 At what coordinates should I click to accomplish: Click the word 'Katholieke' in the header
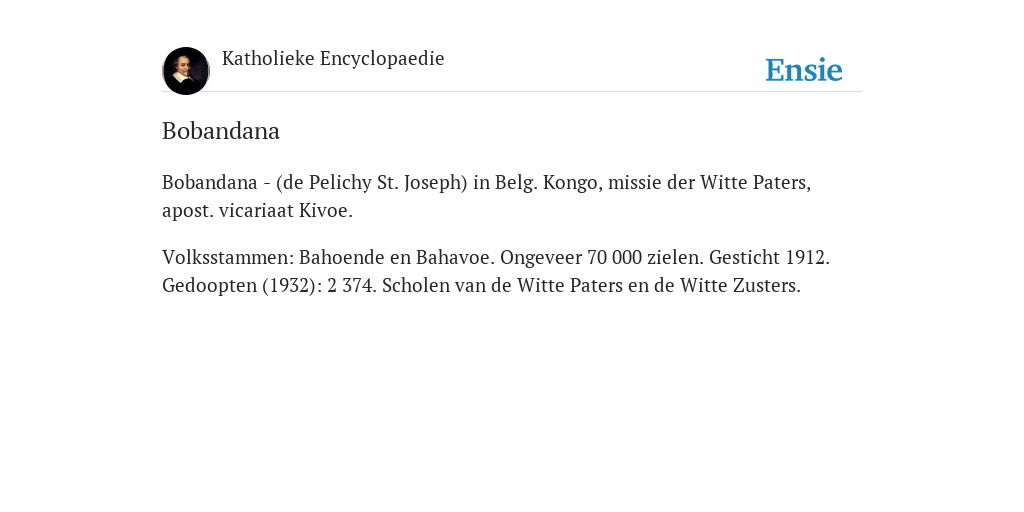pyautogui.click(x=268, y=58)
